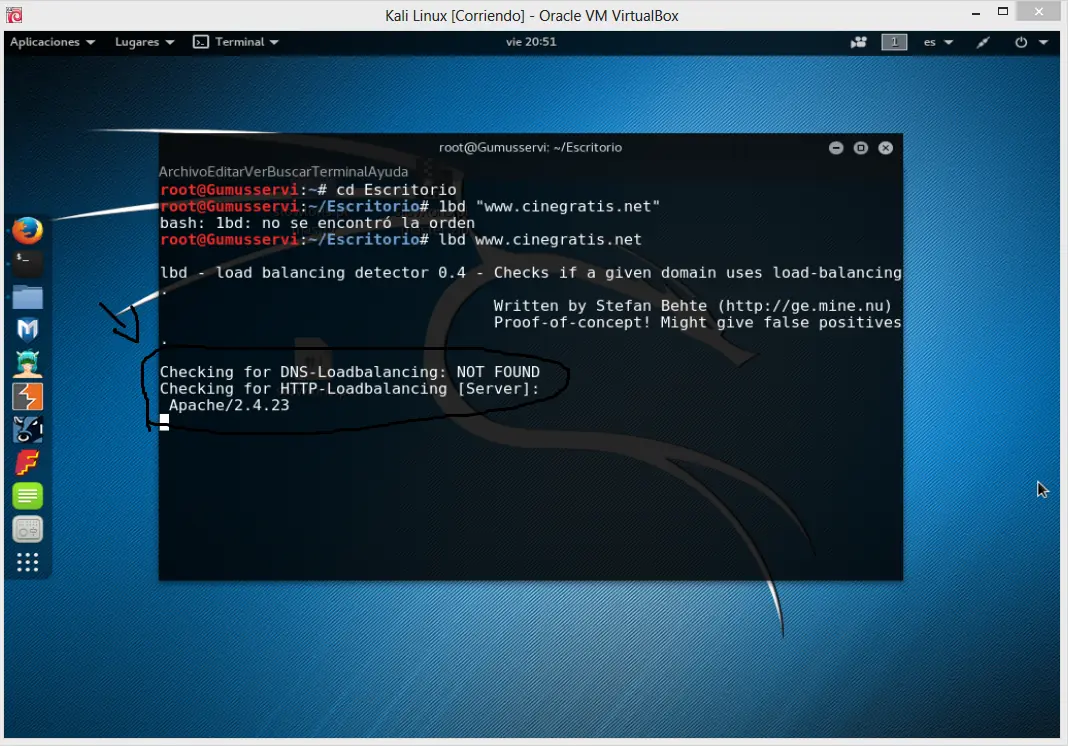The height and width of the screenshot is (746, 1068).
Task: Click the screen recorder icon in top bar
Action: 858,42
